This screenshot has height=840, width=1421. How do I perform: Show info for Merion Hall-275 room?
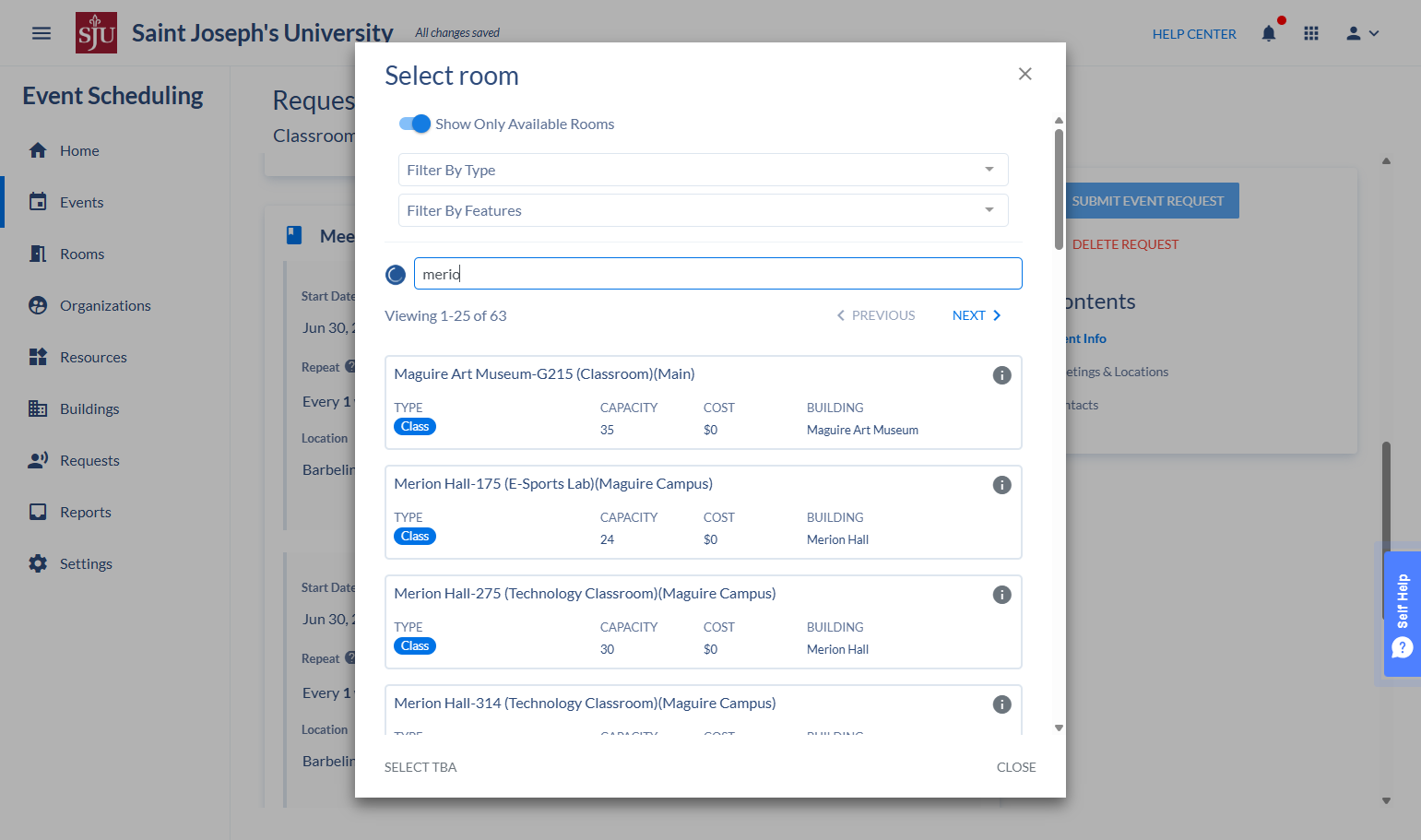pos(1001,595)
